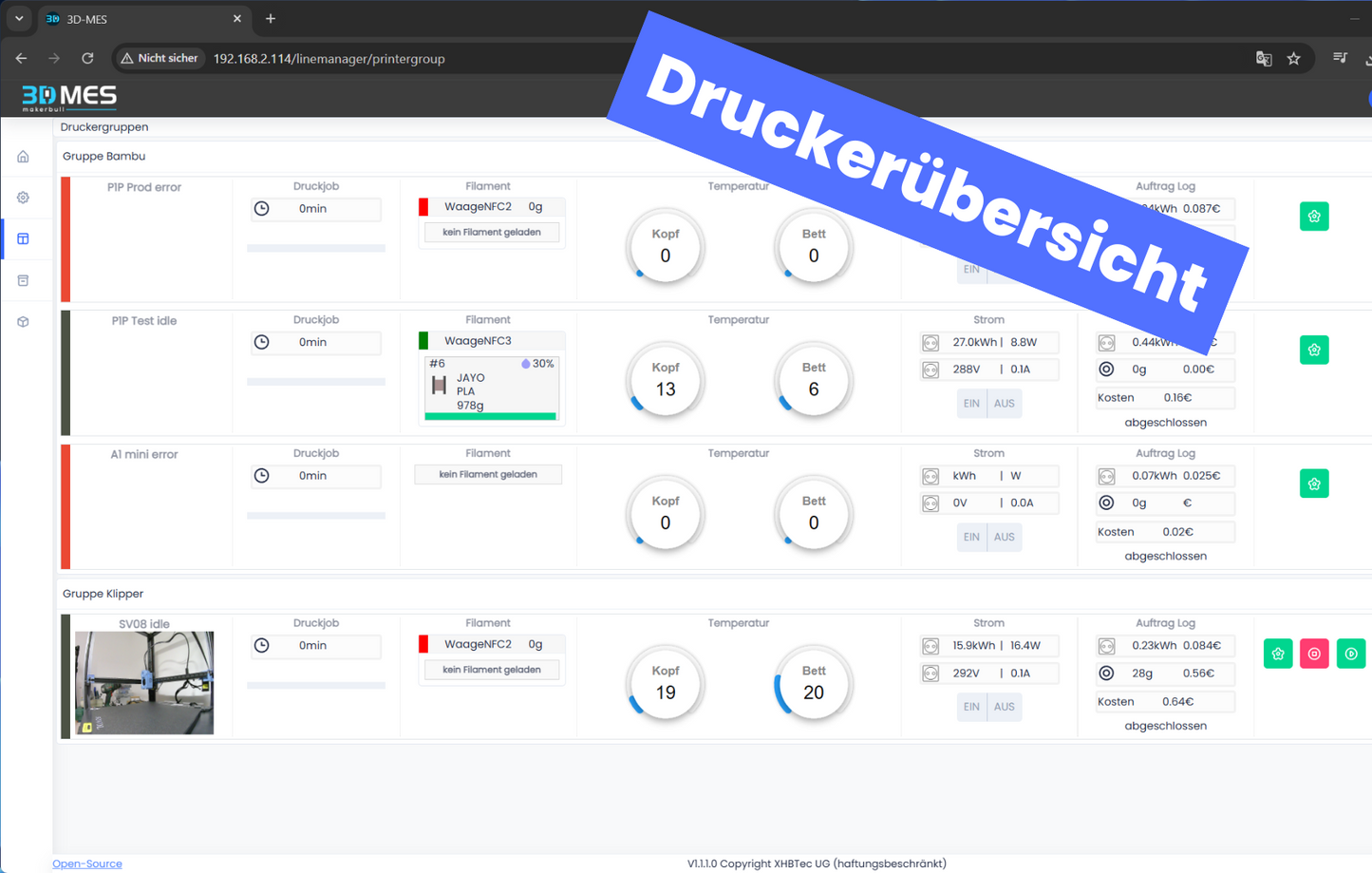
Task: Click the green WaageNFC3 status square
Action: [423, 340]
